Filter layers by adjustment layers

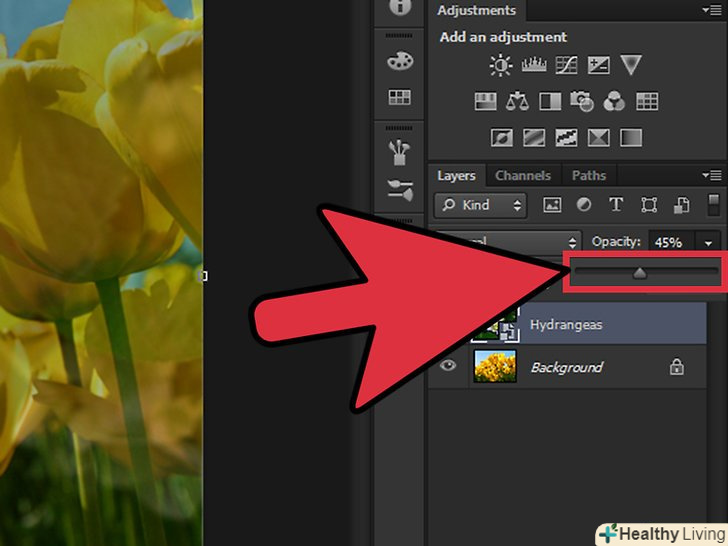click(x=584, y=205)
